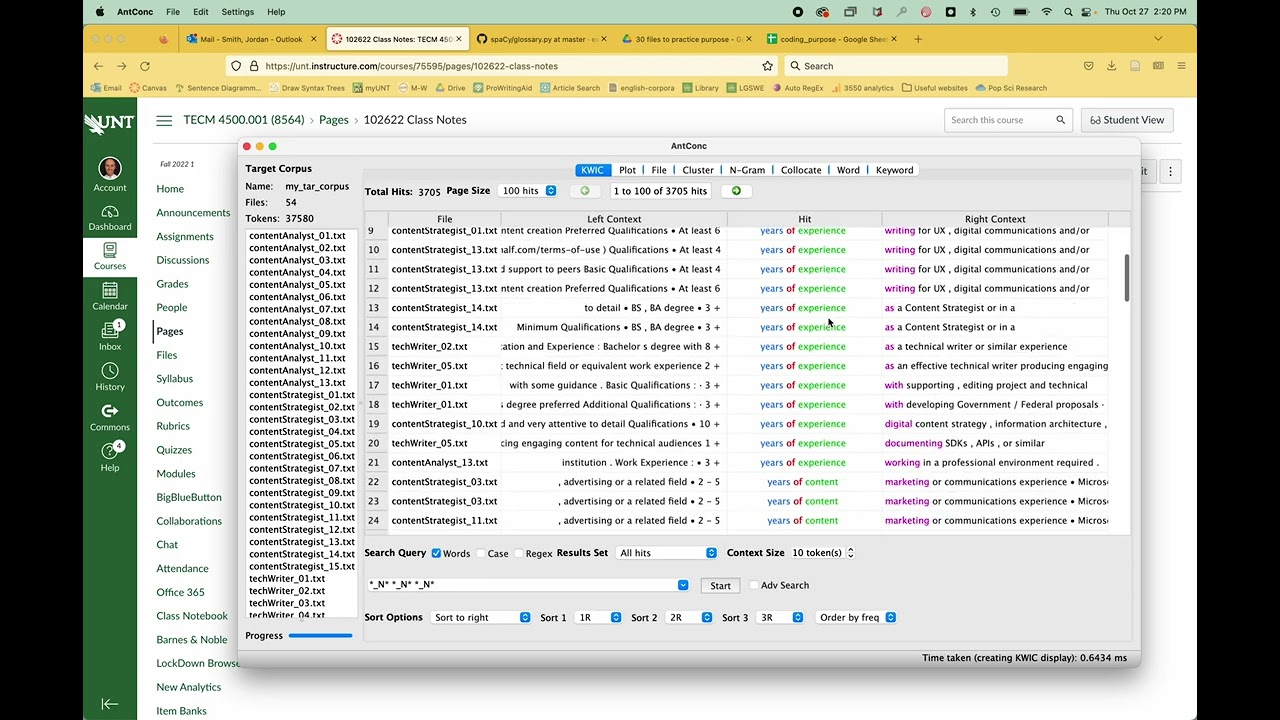Uncheck the Words search option
Screen dimensions: 1280x720
tap(436, 553)
